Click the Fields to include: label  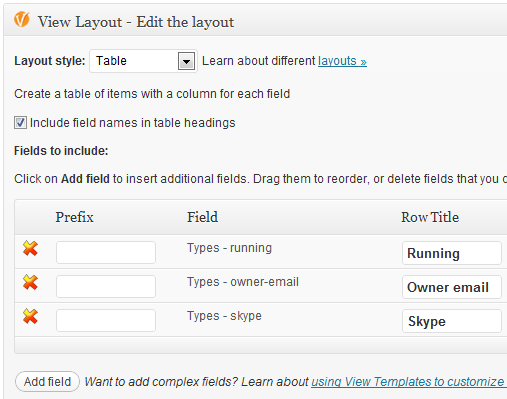pos(61,151)
